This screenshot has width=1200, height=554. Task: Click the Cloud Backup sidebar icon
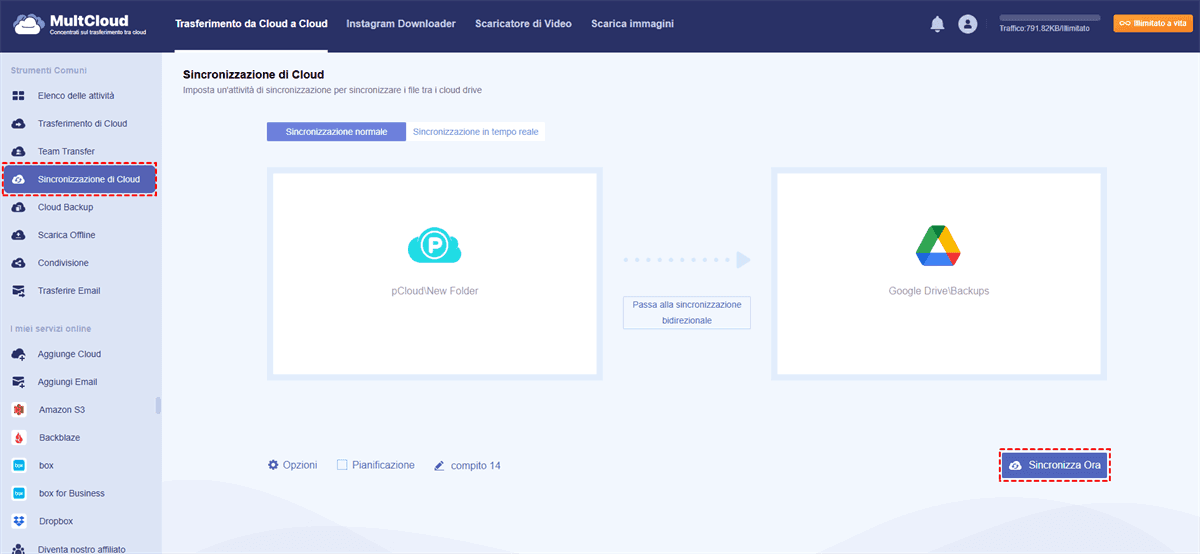(x=18, y=208)
